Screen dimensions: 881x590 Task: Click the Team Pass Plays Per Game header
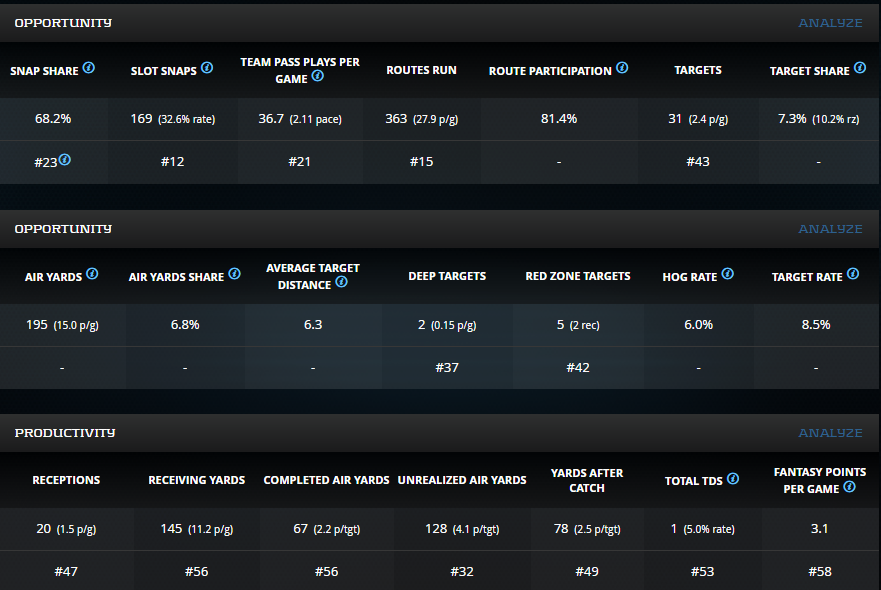click(299, 70)
